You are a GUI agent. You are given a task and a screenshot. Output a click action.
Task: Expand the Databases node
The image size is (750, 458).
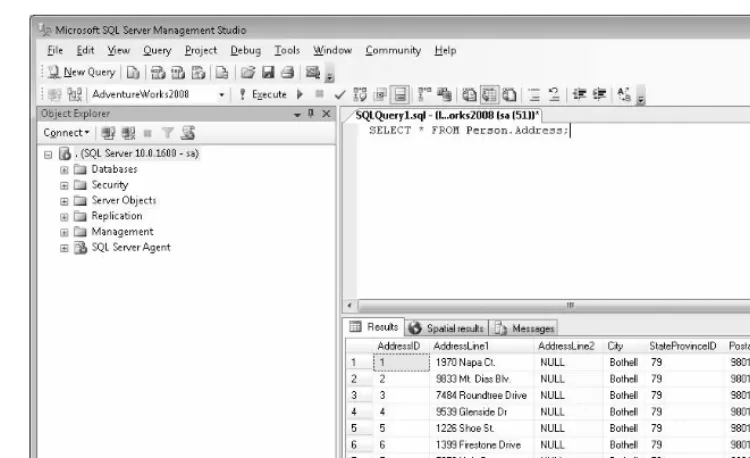point(64,170)
